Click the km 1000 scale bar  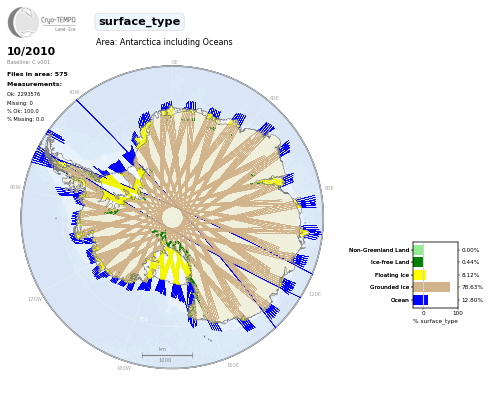167,355
